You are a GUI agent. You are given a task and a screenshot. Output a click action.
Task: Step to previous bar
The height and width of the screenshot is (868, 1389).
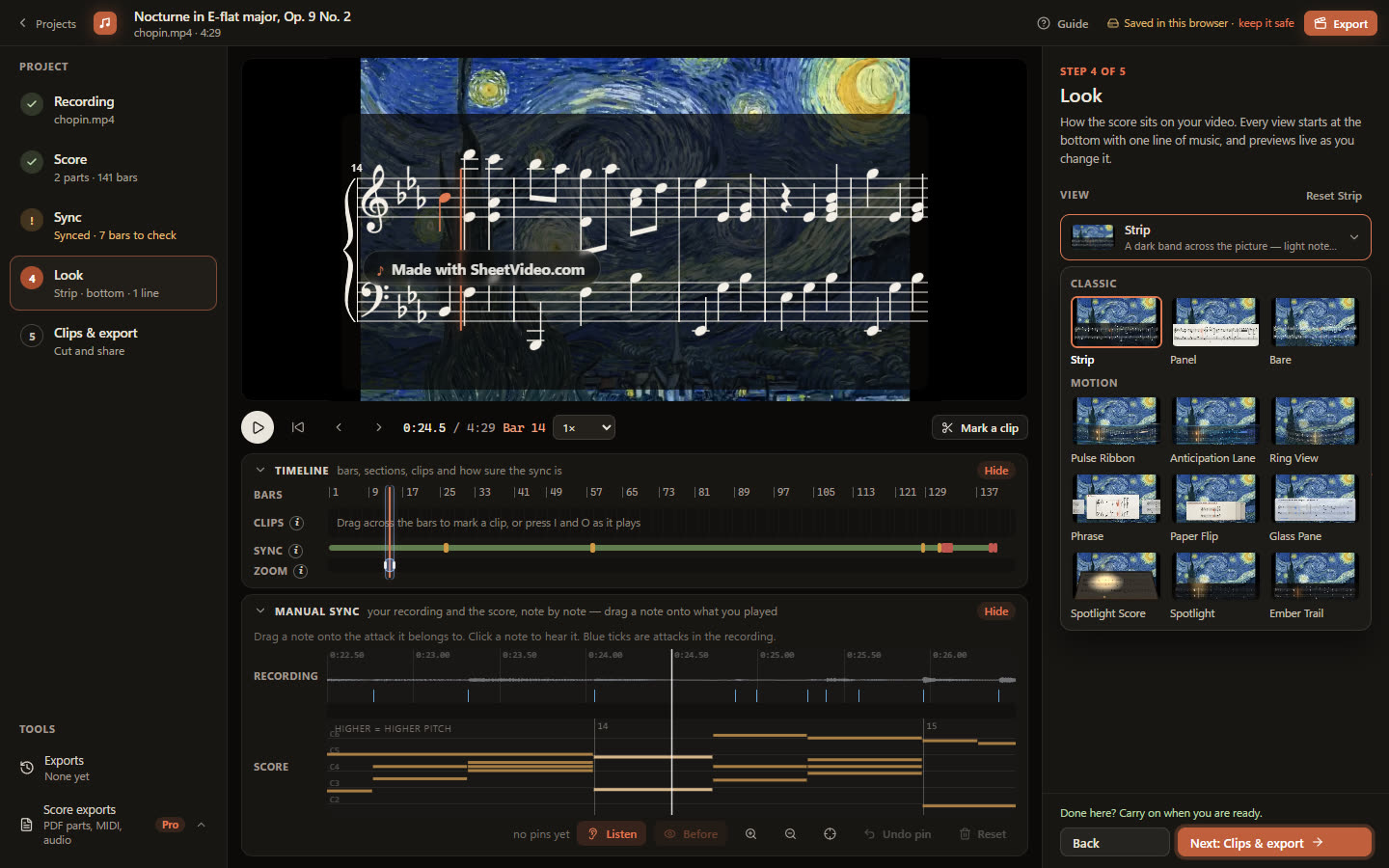pyautogui.click(x=339, y=427)
